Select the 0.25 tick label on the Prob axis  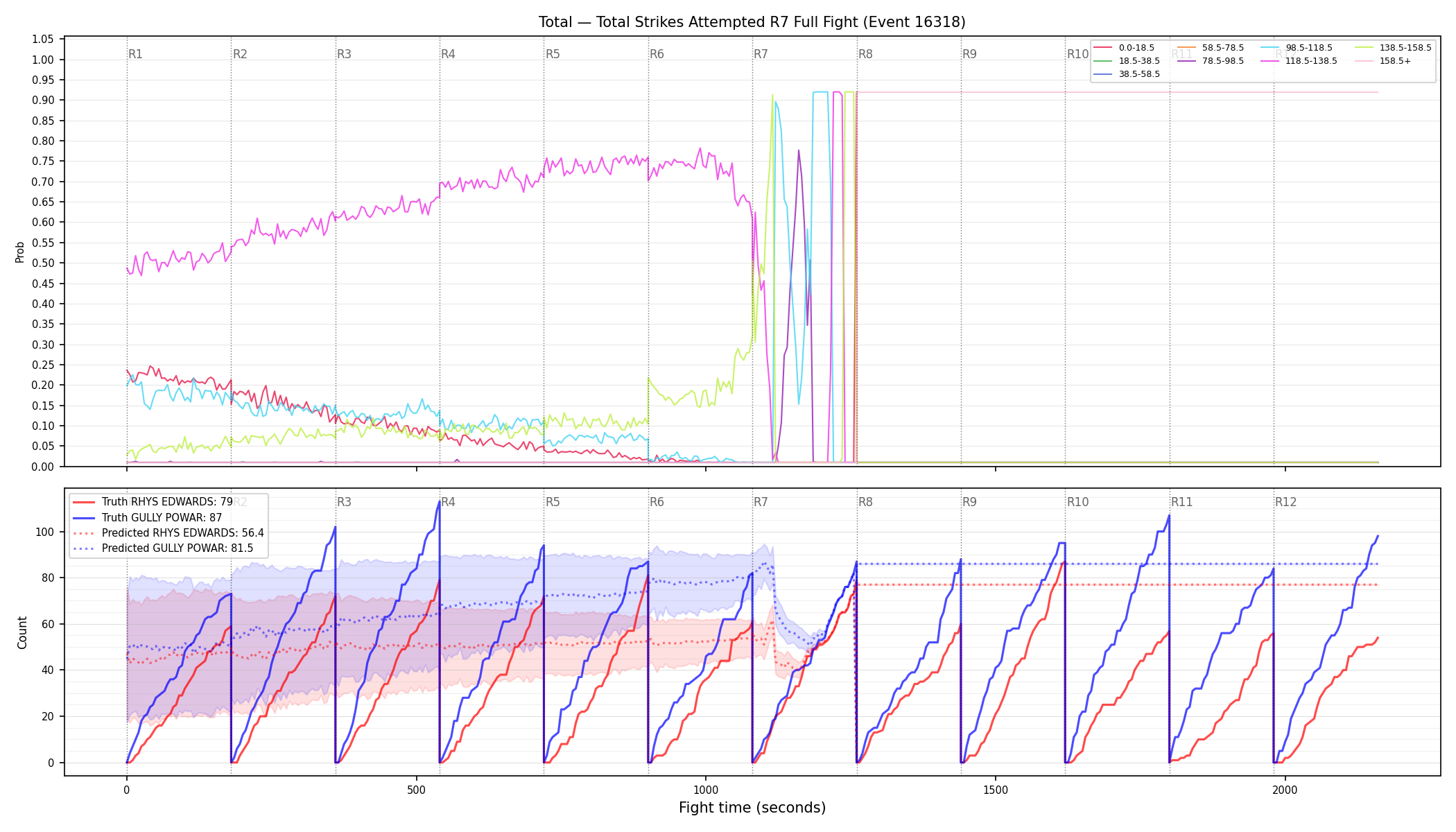(x=43, y=365)
